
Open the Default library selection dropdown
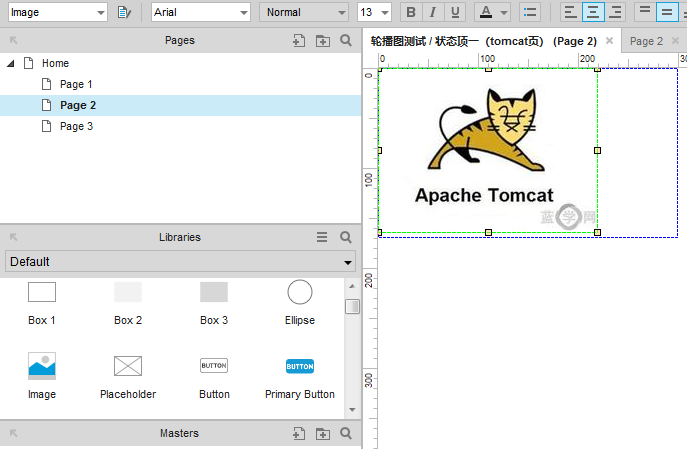[180, 262]
